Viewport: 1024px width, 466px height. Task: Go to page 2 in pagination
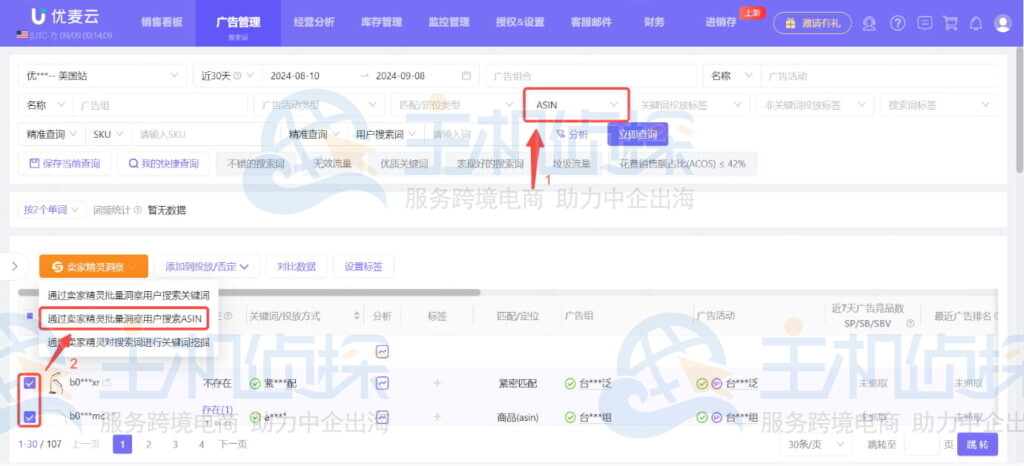point(148,444)
